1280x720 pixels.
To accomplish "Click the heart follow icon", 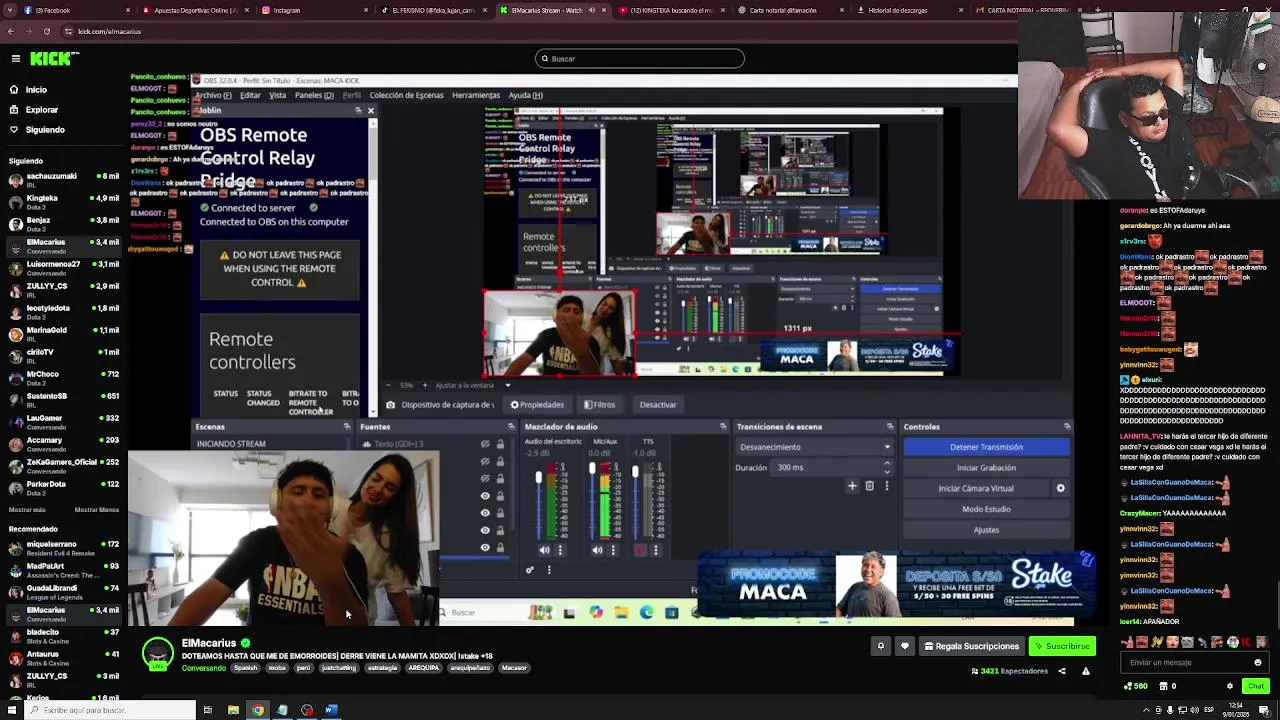I will pos(905,646).
